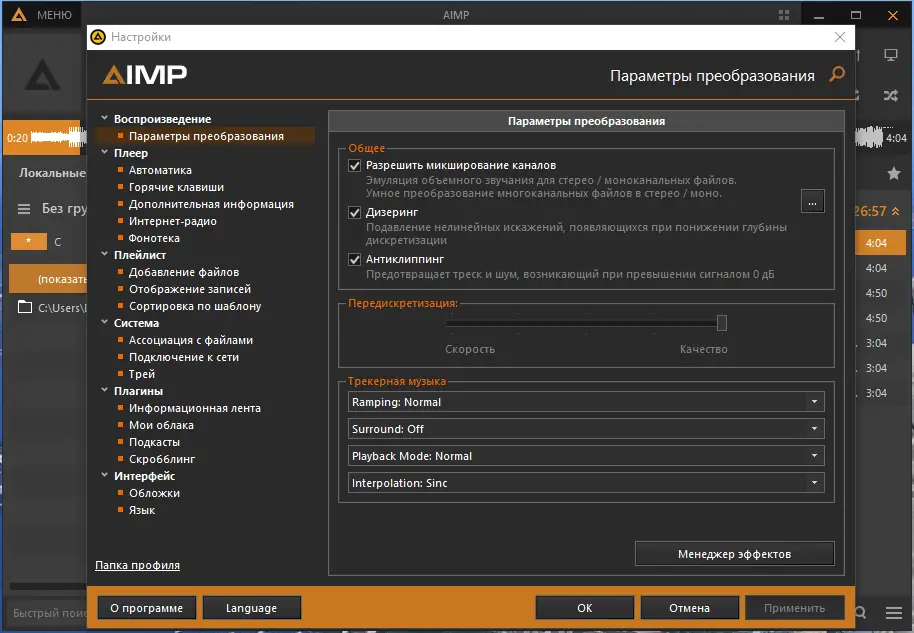Image resolution: width=914 pixels, height=633 pixels.
Task: Open the Папка профиля link
Action: coord(138,565)
